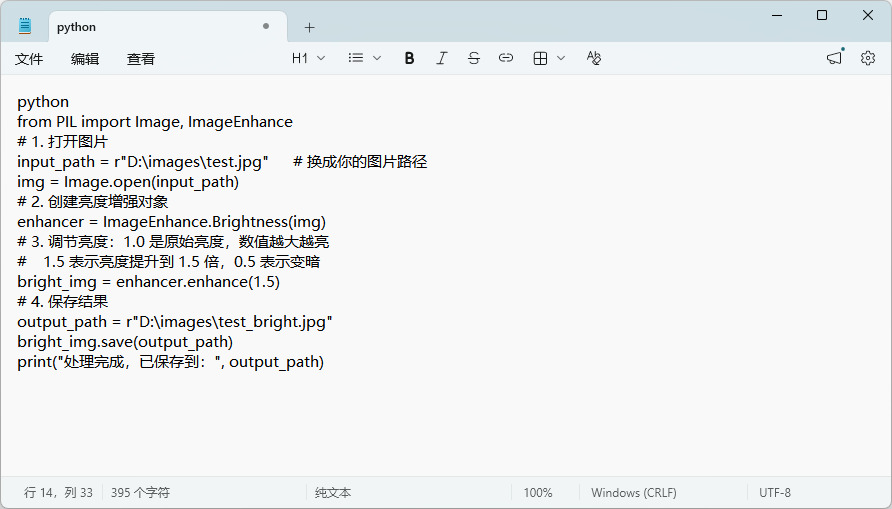Click line 'bright_img.save(output_path)'

tap(125, 342)
